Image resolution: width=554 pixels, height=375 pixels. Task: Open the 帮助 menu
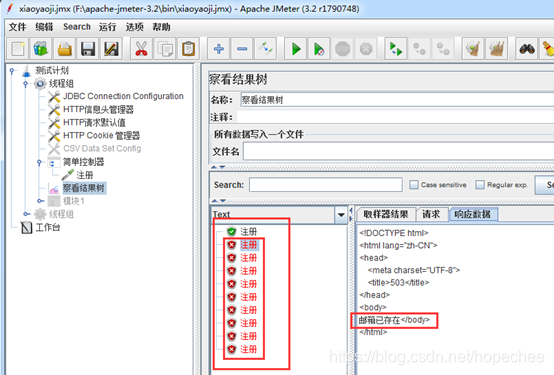[161, 27]
